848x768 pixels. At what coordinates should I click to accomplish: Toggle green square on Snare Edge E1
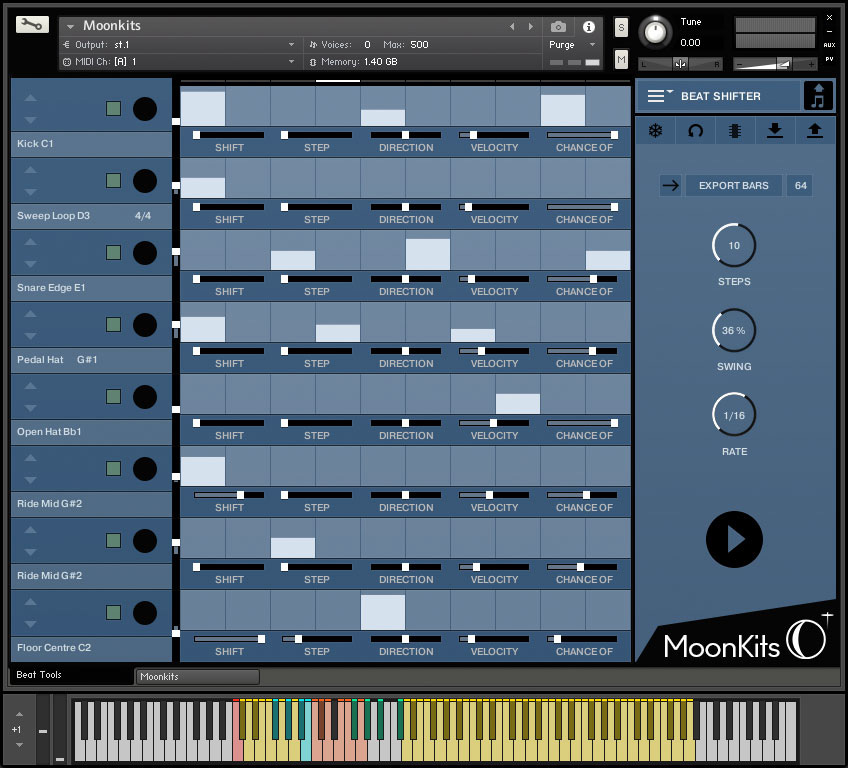pos(113,252)
